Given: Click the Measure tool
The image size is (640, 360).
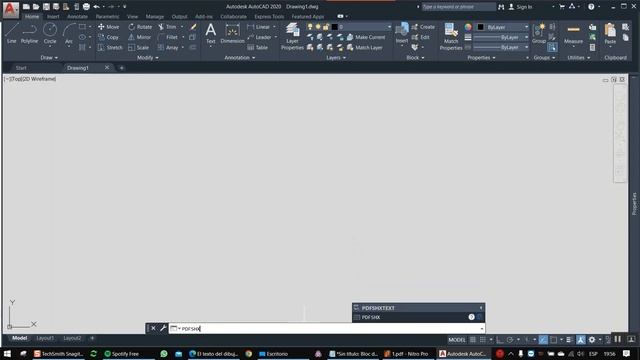Looking at the screenshot, I should tap(573, 33).
